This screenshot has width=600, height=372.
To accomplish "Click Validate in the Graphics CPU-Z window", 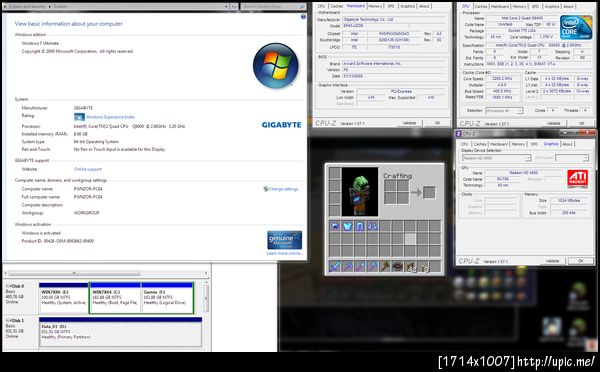I will pyautogui.click(x=553, y=261).
